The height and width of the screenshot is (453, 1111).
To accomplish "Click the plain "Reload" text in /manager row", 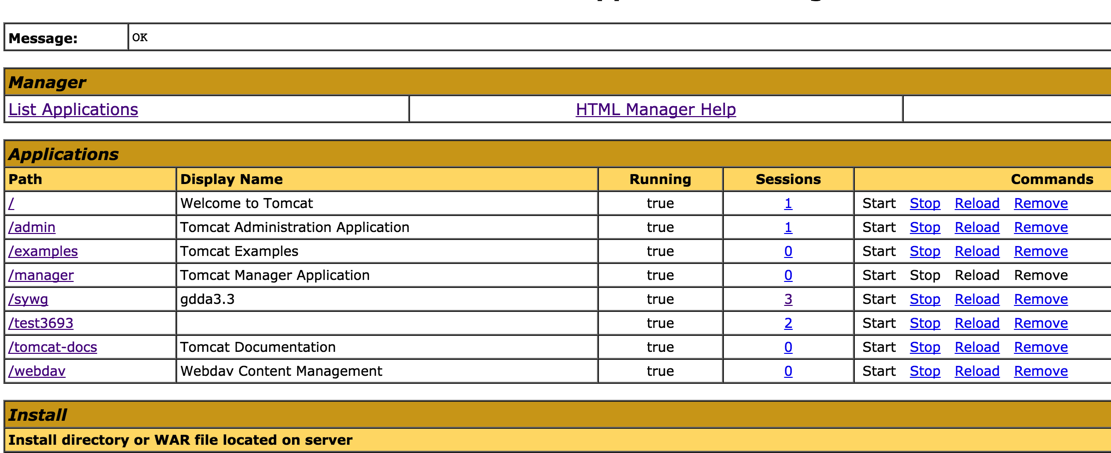I will (977, 275).
